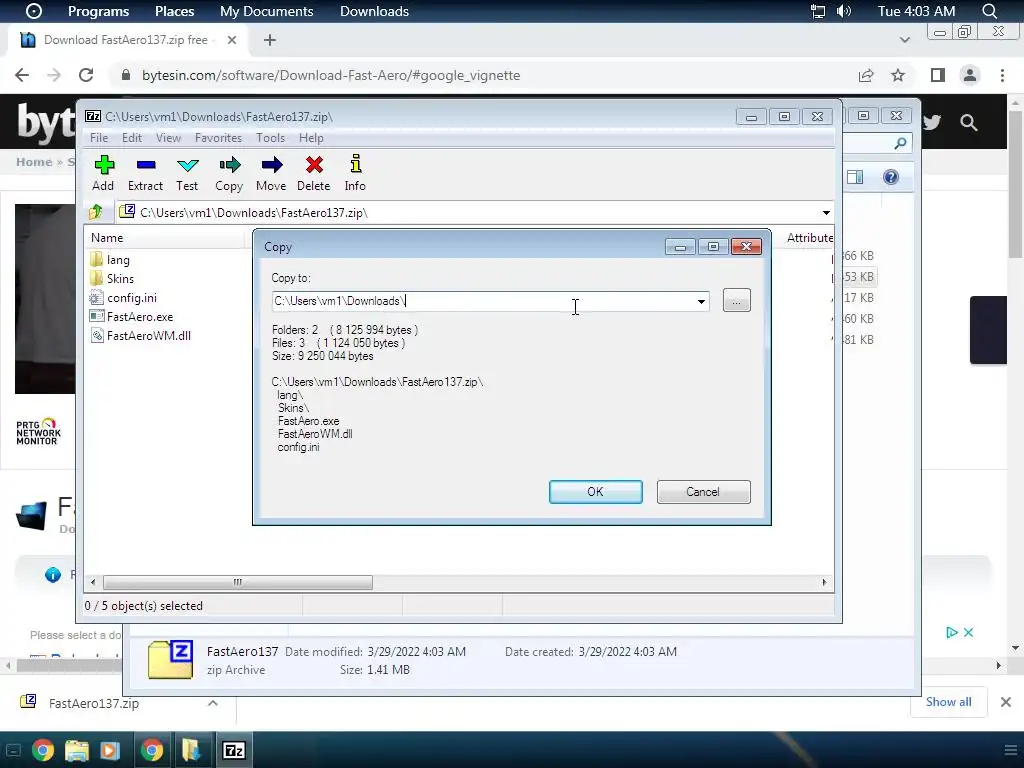
Task: Expand the Copy to path dropdown
Action: click(701, 301)
